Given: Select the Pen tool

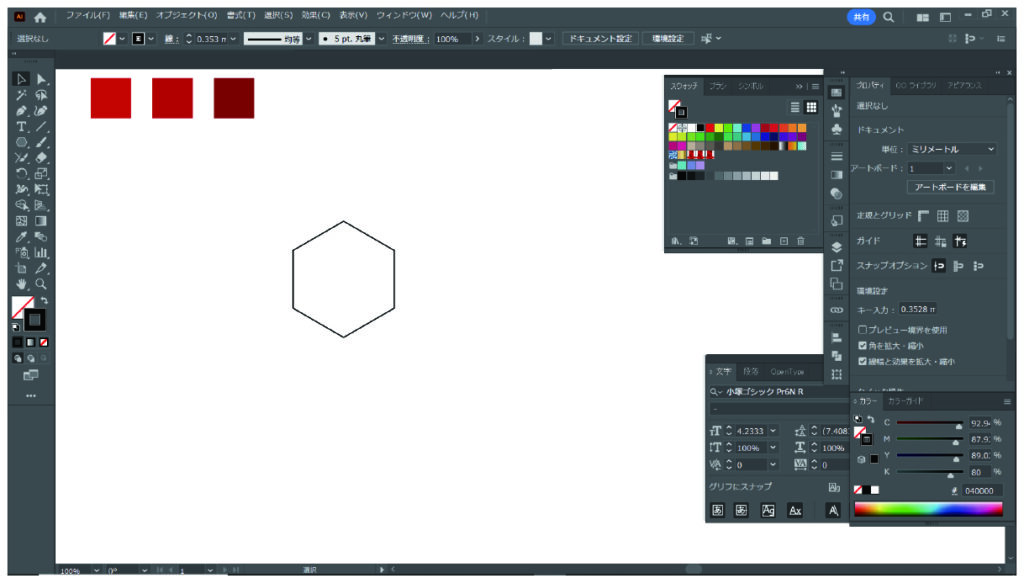Looking at the screenshot, I should point(21,111).
